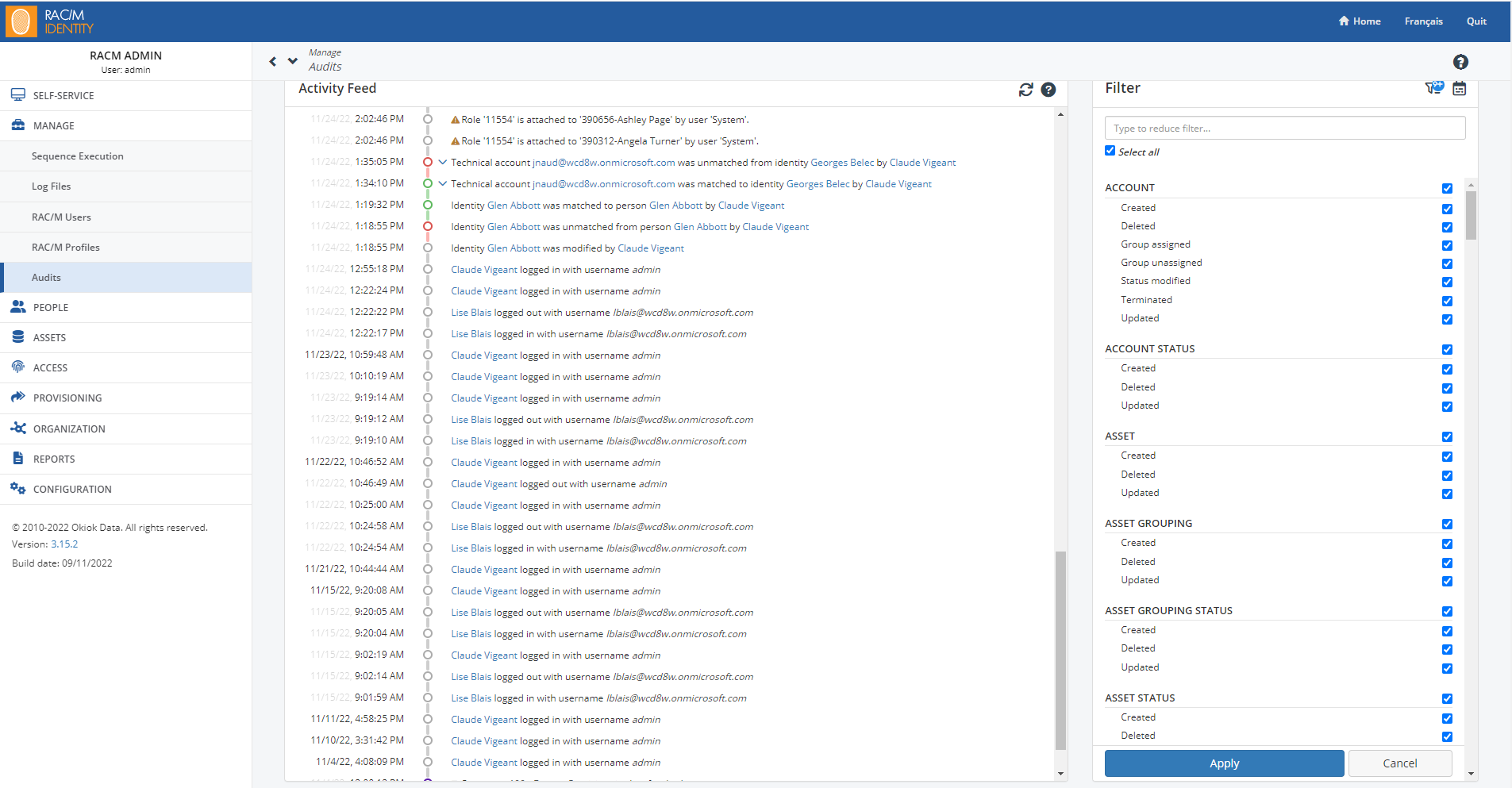Apply the selected filters

(x=1224, y=763)
